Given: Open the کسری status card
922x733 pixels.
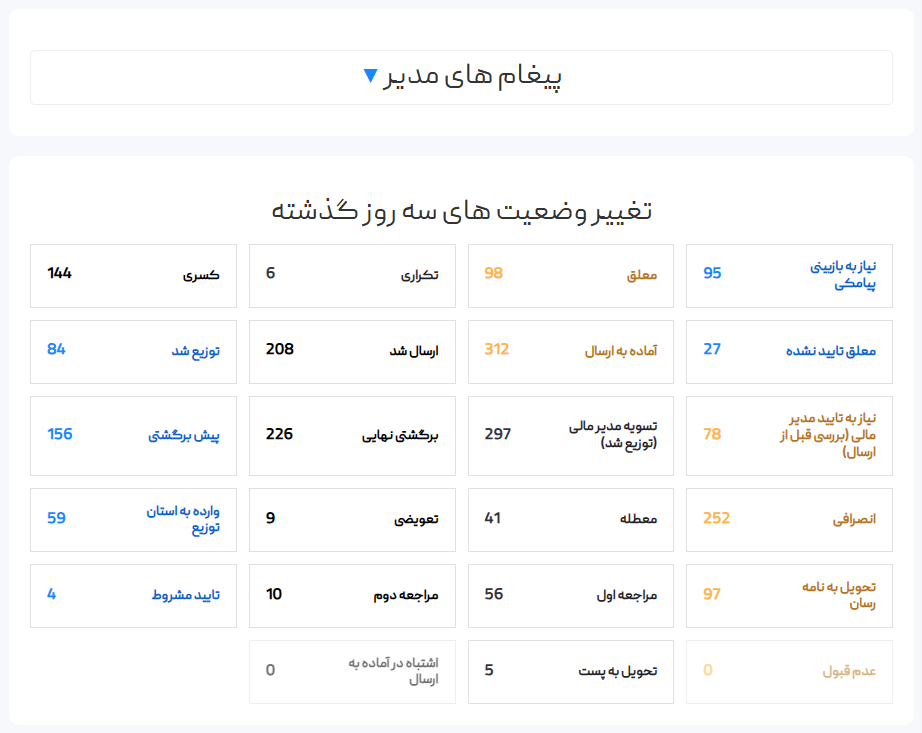Looking at the screenshot, I should coord(133,275).
